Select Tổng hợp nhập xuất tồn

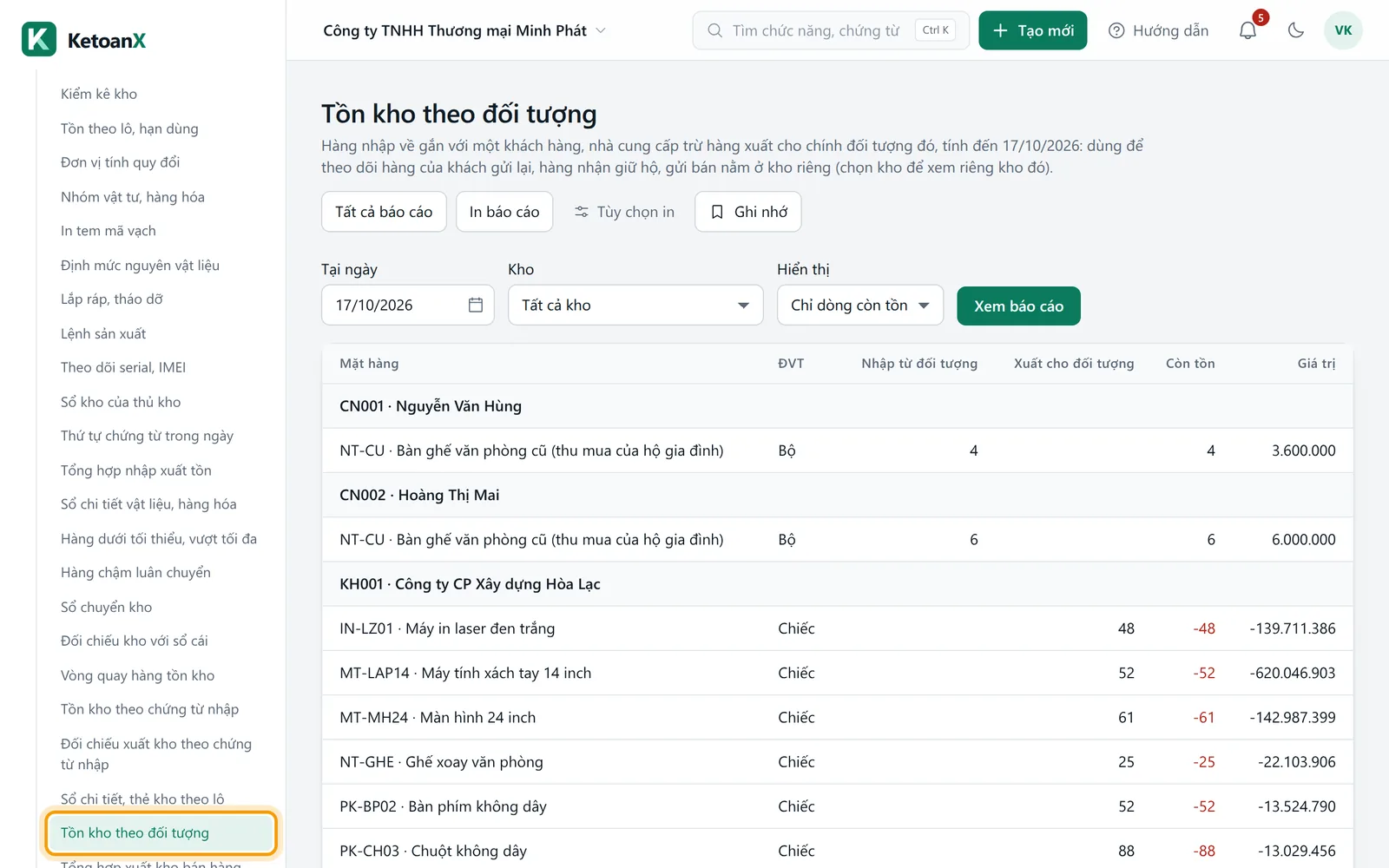[136, 470]
